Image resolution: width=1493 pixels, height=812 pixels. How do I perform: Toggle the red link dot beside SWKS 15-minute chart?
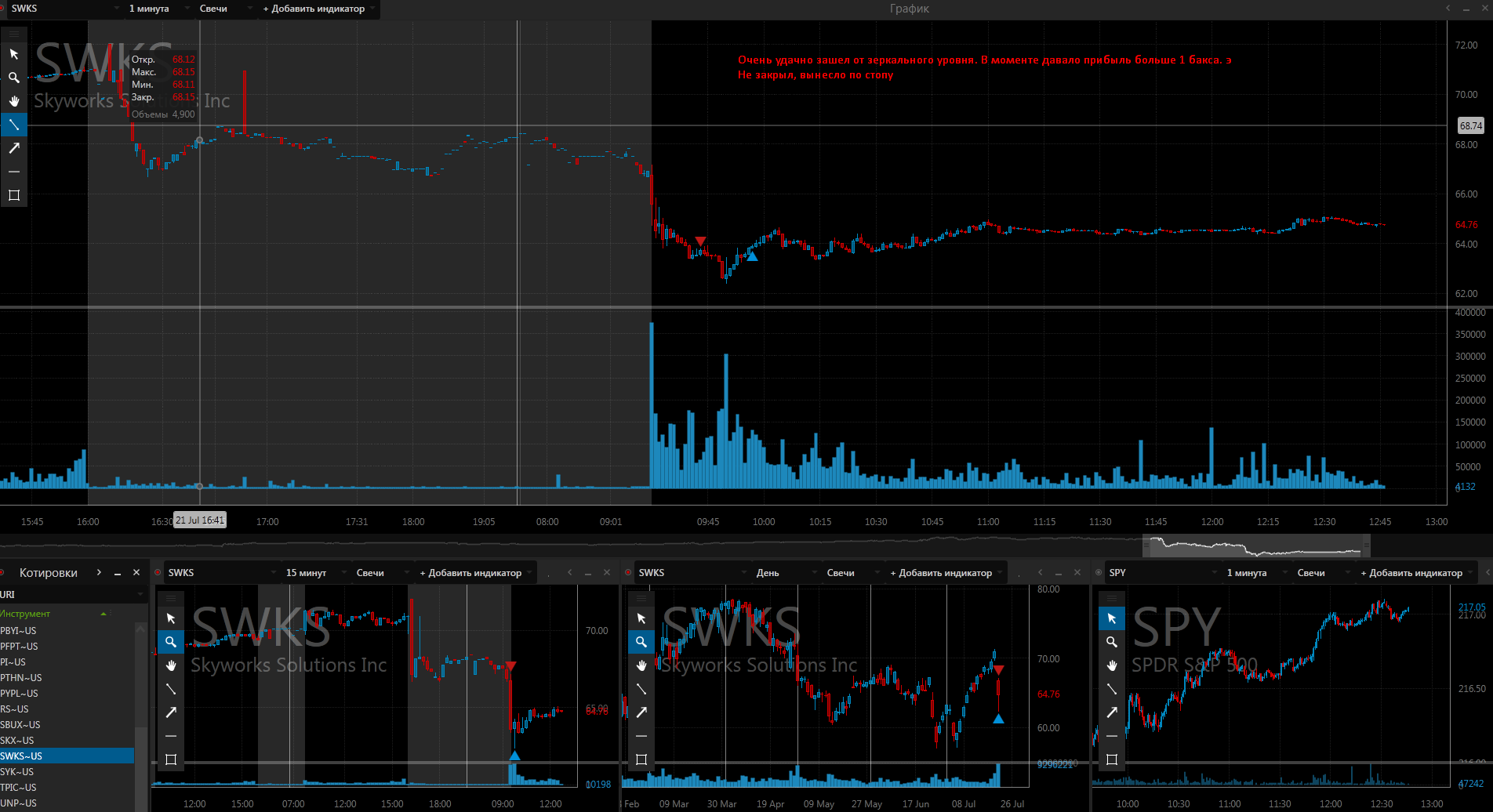tap(158, 573)
